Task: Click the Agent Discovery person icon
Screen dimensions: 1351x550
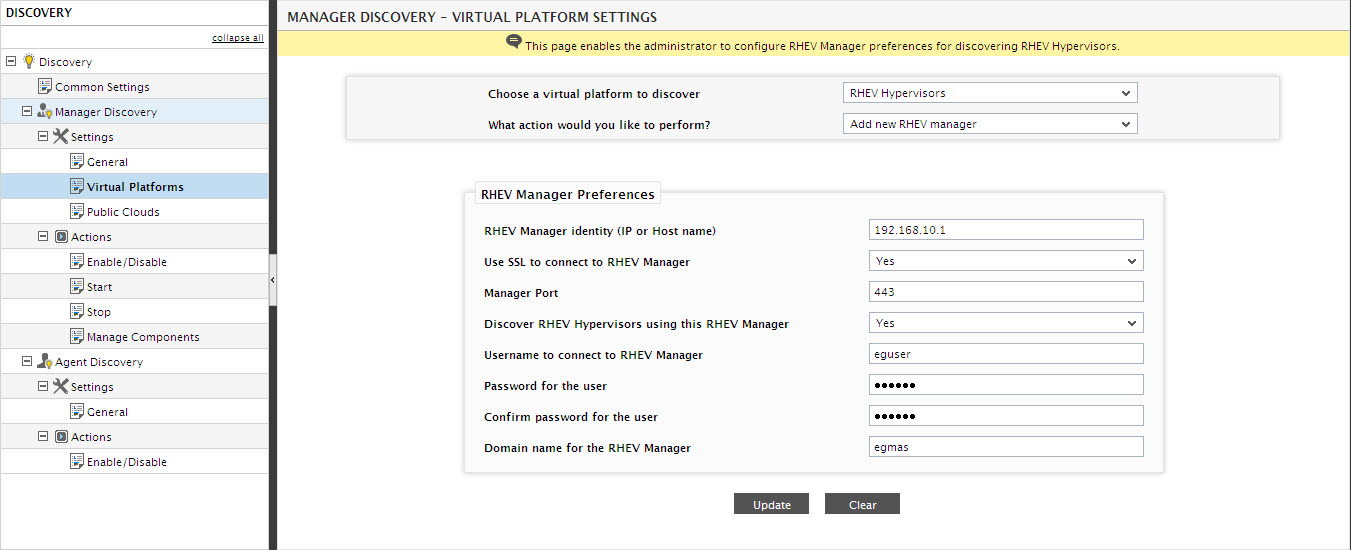Action: coord(45,361)
